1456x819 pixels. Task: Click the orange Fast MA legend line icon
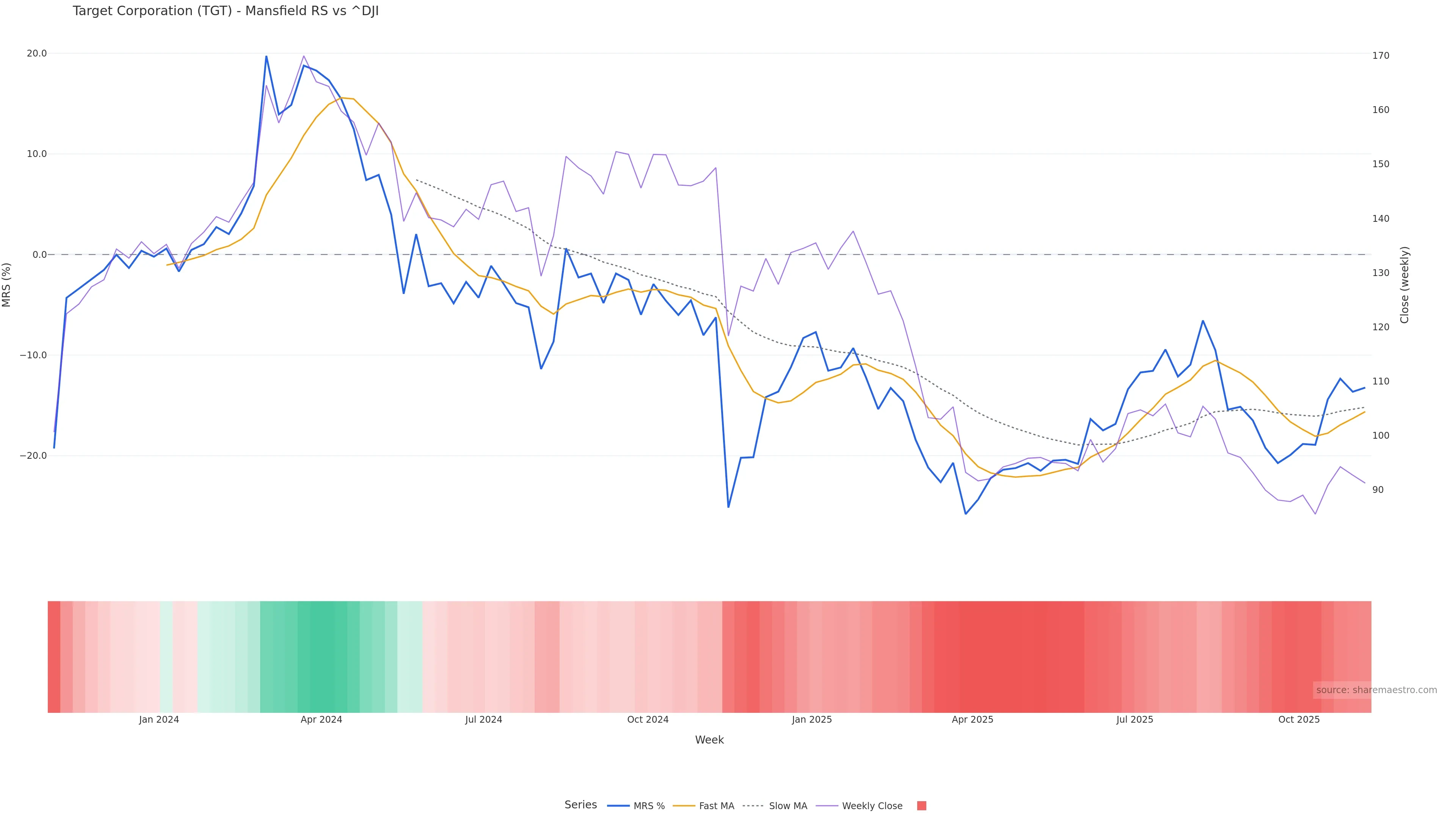[684, 806]
